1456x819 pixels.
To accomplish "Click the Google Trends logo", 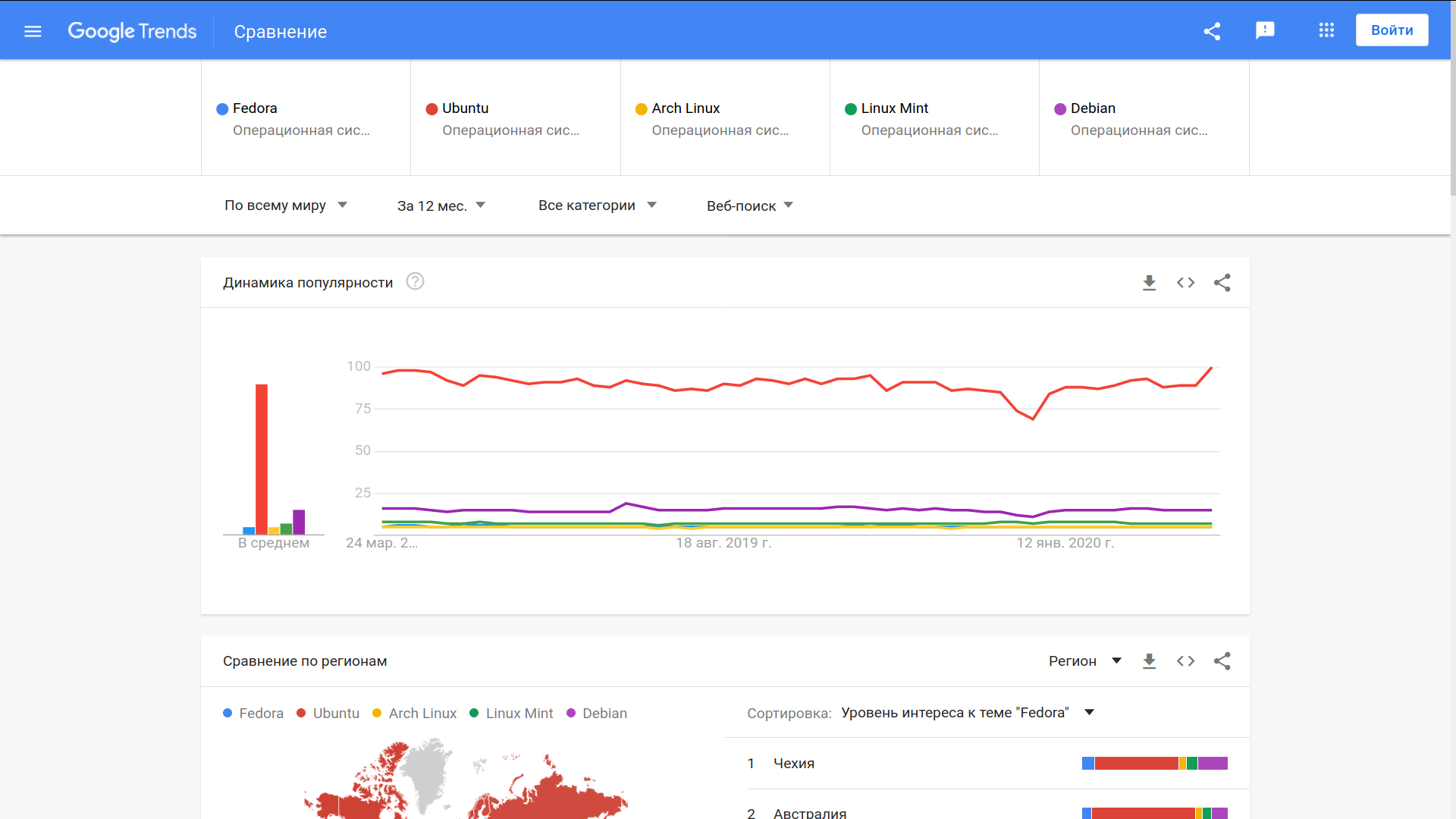I will 132,31.
